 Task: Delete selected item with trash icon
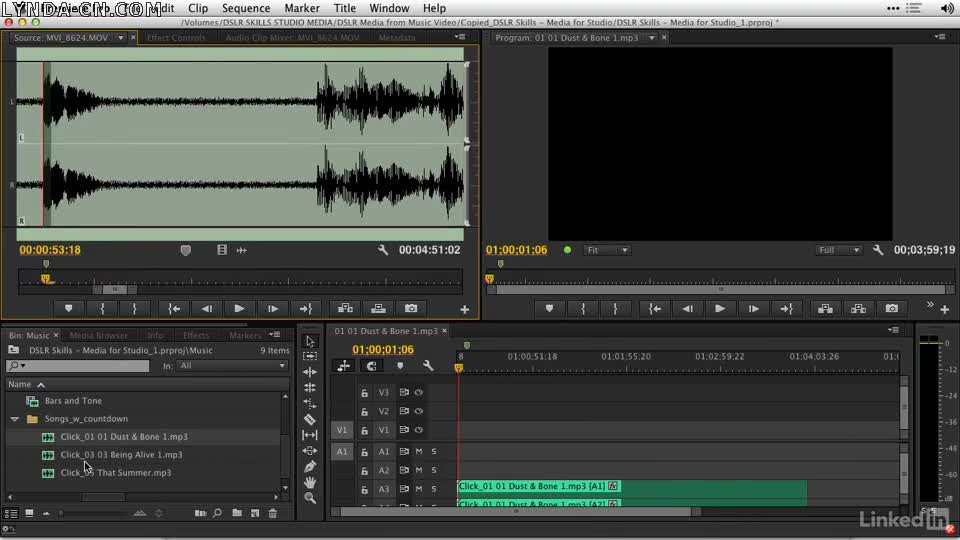coord(273,513)
